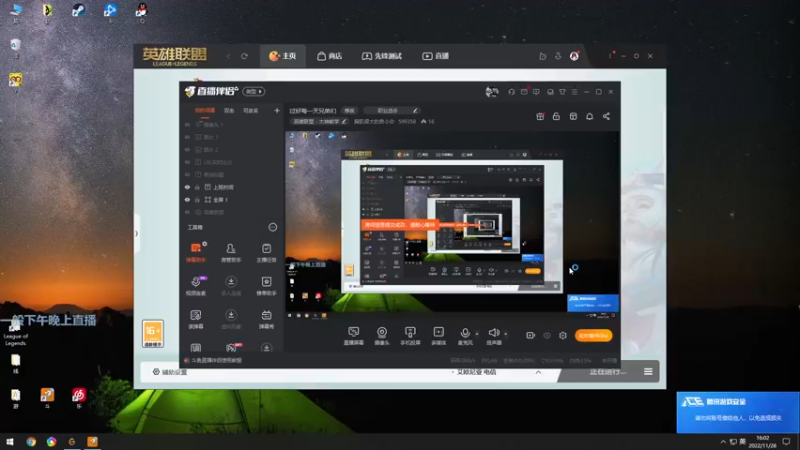Add 手机投屏 phone casting source
Image resolution: width=800 pixels, height=450 pixels.
pyautogui.click(x=410, y=336)
